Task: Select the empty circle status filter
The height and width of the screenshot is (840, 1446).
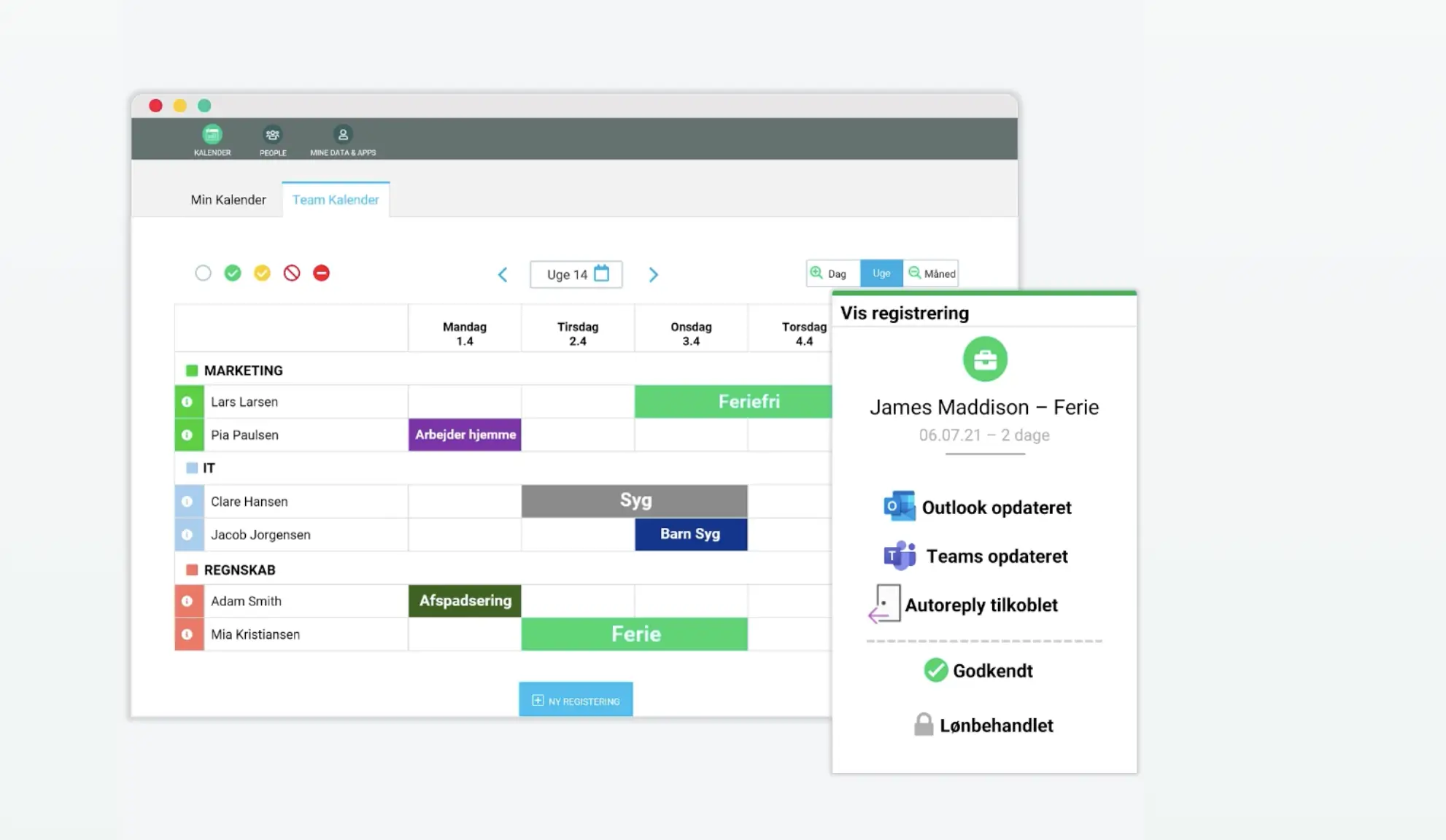Action: [x=203, y=273]
